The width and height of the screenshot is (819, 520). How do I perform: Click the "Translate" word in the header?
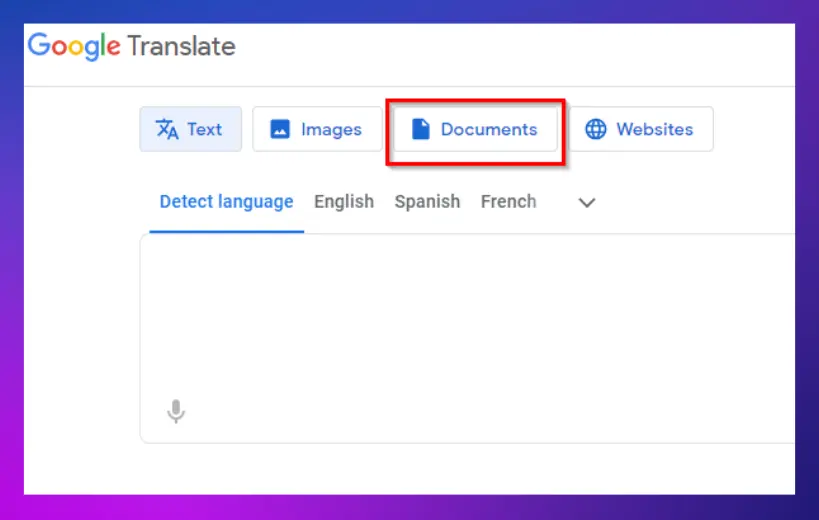point(181,46)
